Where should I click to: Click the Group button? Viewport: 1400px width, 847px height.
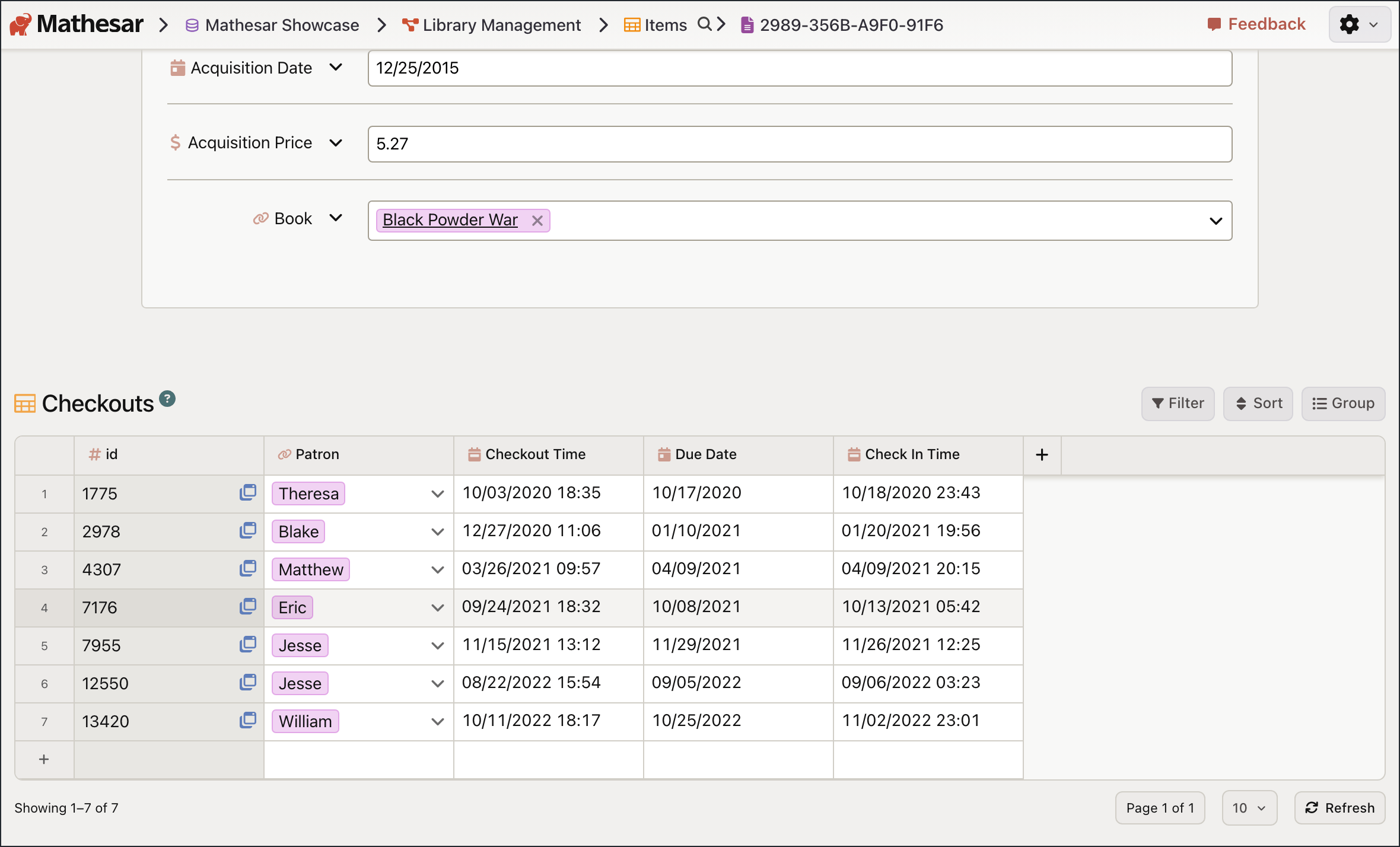(1344, 403)
